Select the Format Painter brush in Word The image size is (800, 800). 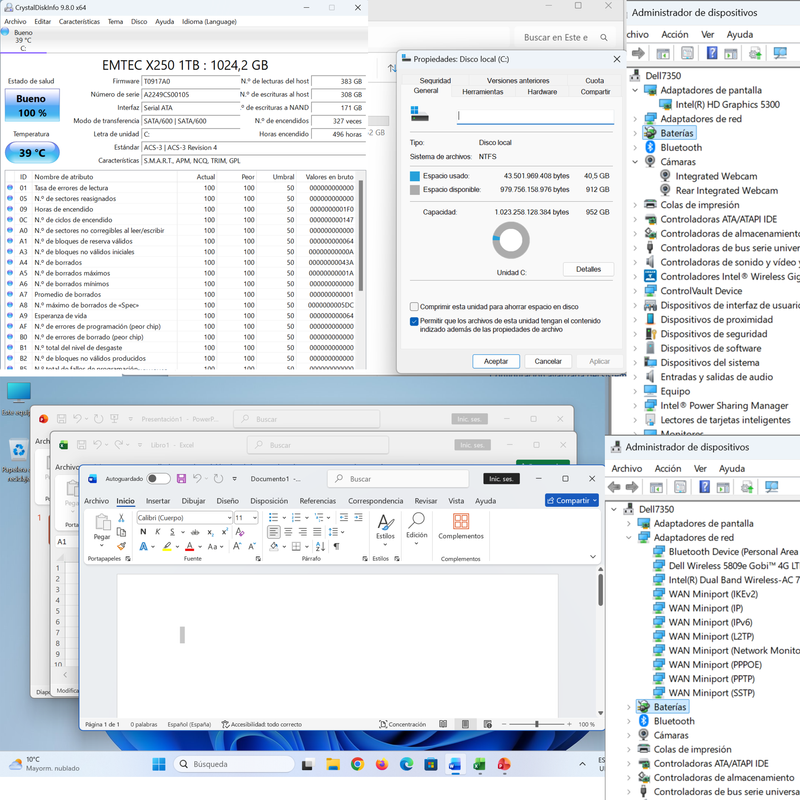coord(121,546)
